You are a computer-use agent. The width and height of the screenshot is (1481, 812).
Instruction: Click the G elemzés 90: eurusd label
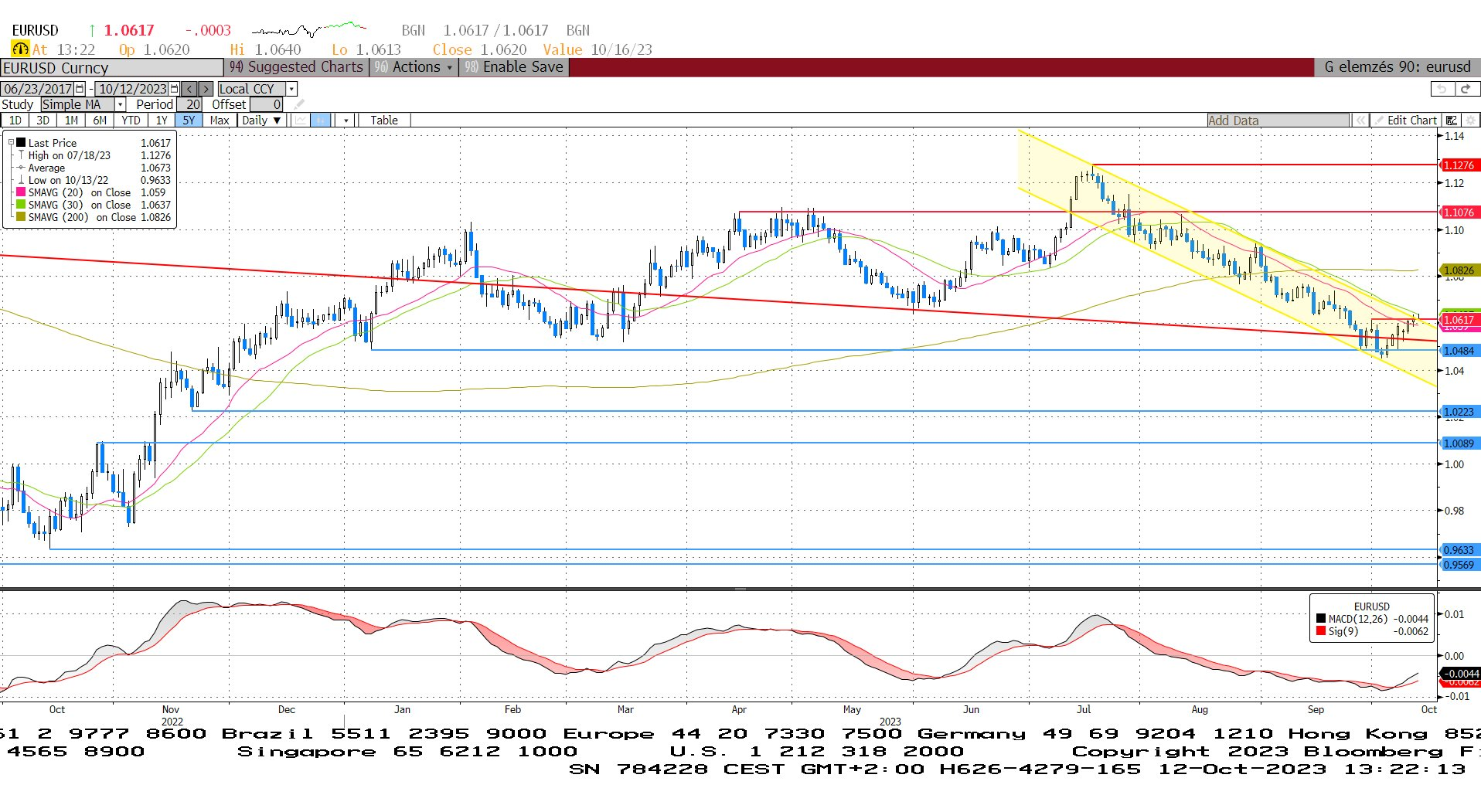(x=1398, y=67)
